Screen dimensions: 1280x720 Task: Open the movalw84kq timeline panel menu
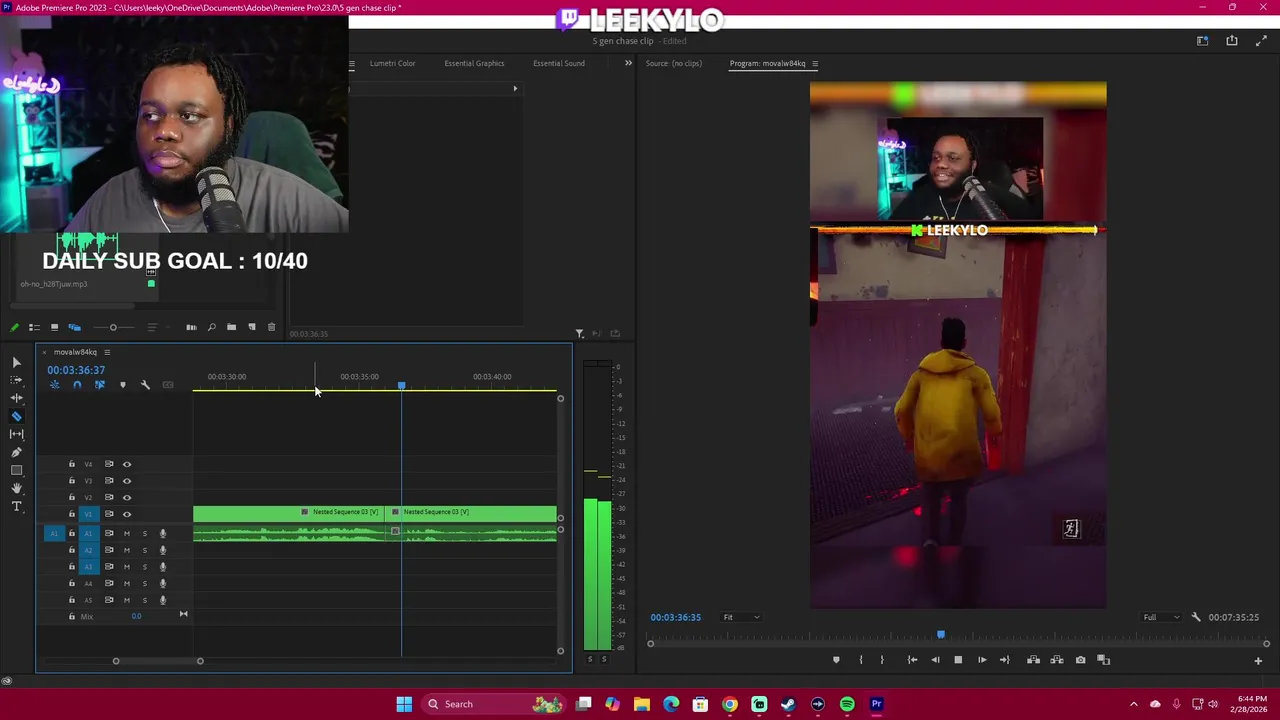coord(107,352)
